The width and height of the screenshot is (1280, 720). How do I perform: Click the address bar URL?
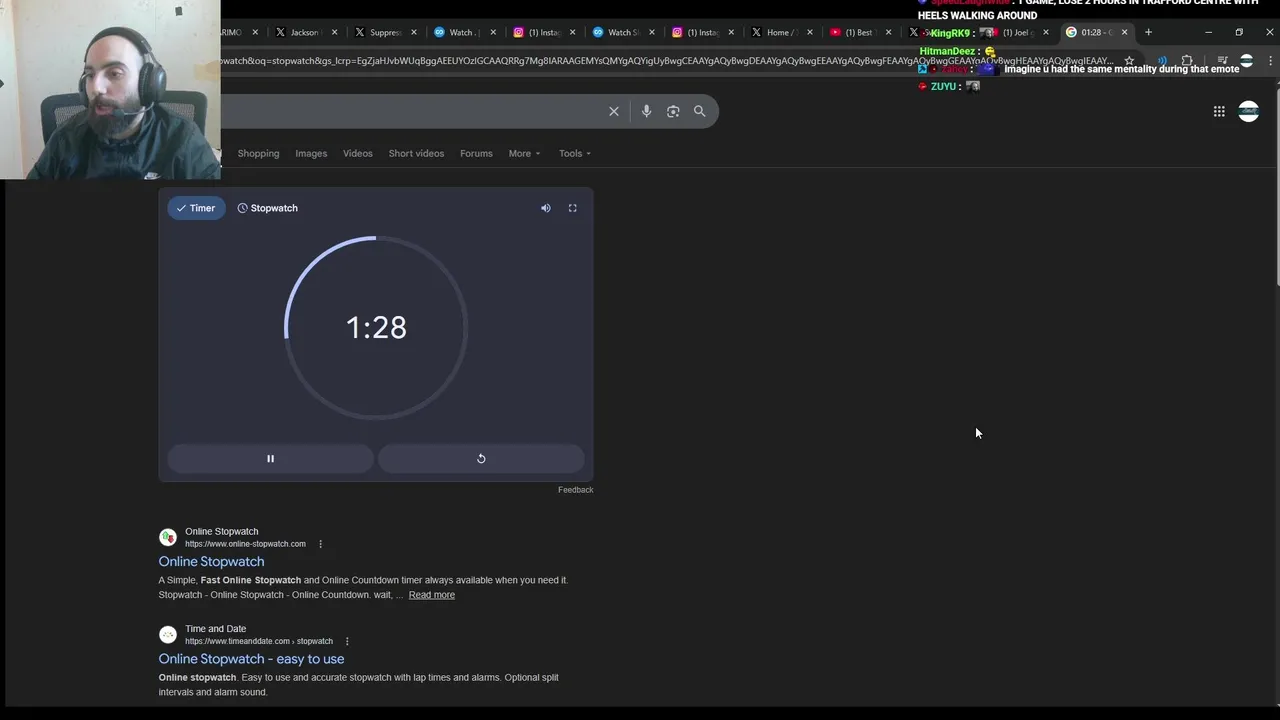click(x=665, y=61)
